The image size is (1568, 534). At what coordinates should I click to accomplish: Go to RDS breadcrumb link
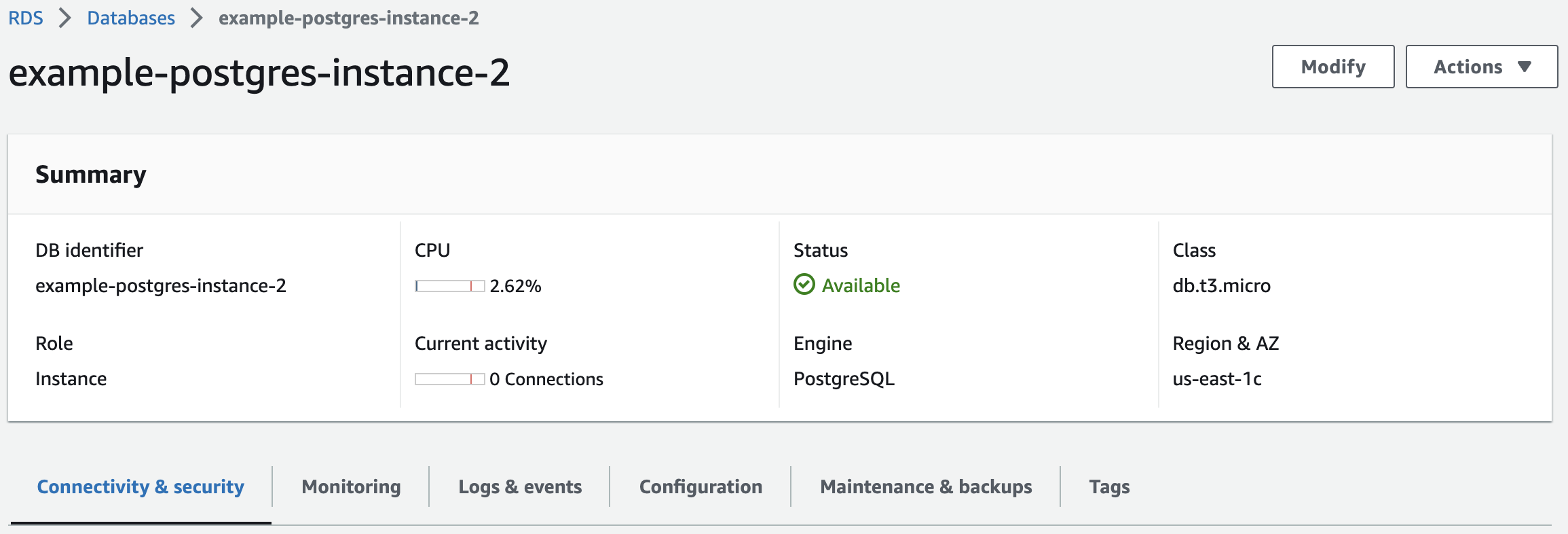(x=26, y=18)
